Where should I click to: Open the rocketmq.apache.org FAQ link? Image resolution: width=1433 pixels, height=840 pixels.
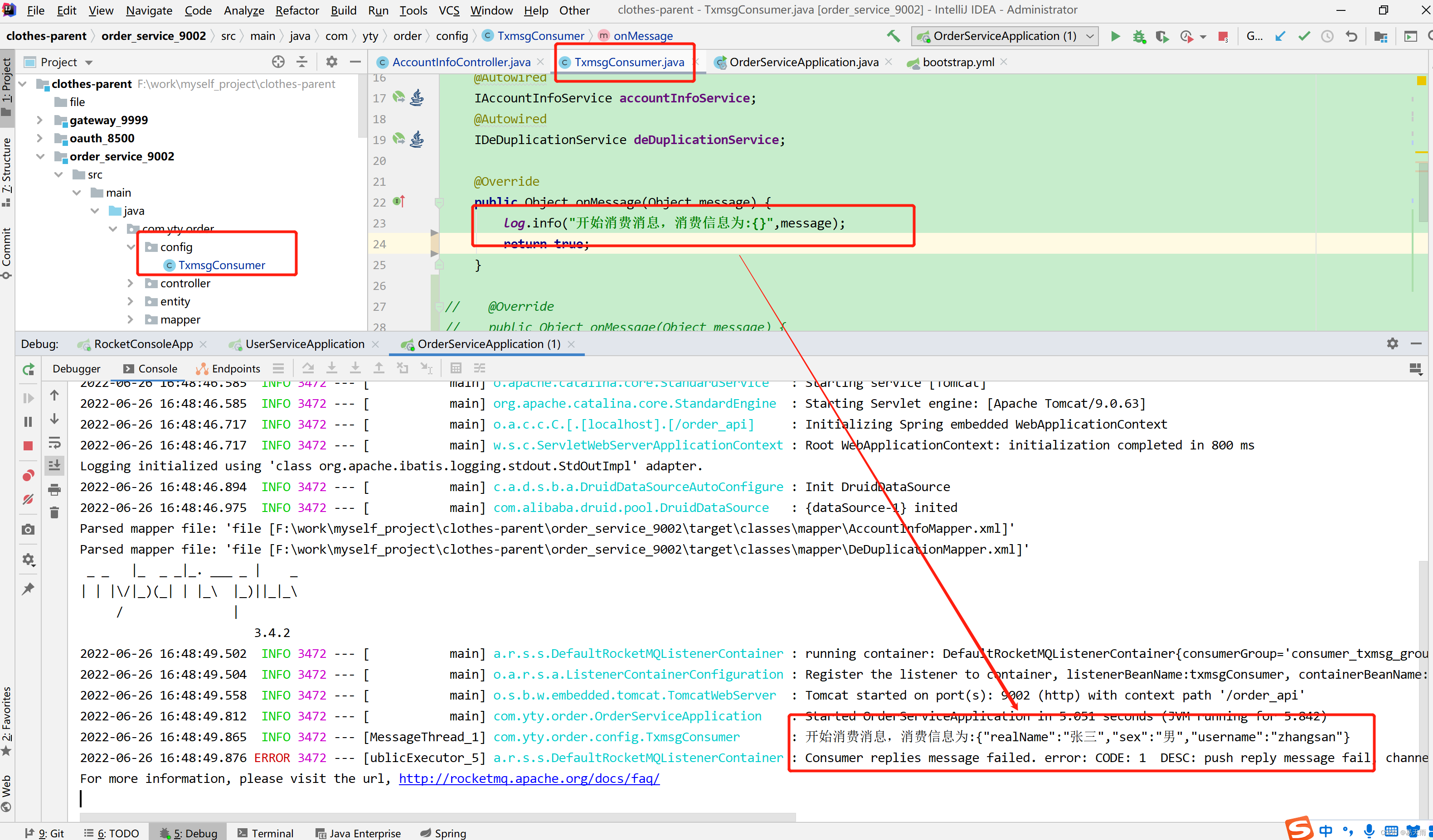[x=529, y=778]
